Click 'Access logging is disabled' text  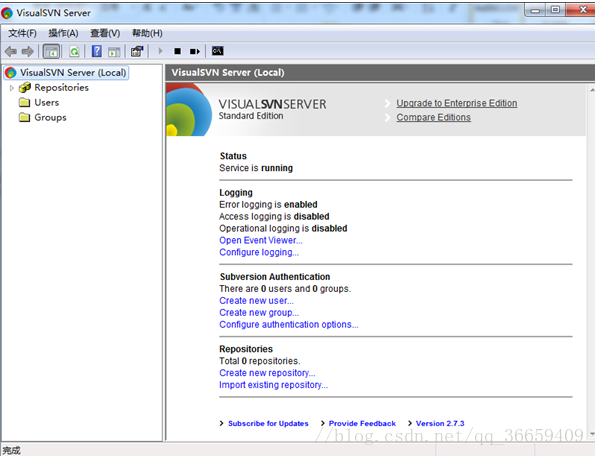(x=274, y=217)
